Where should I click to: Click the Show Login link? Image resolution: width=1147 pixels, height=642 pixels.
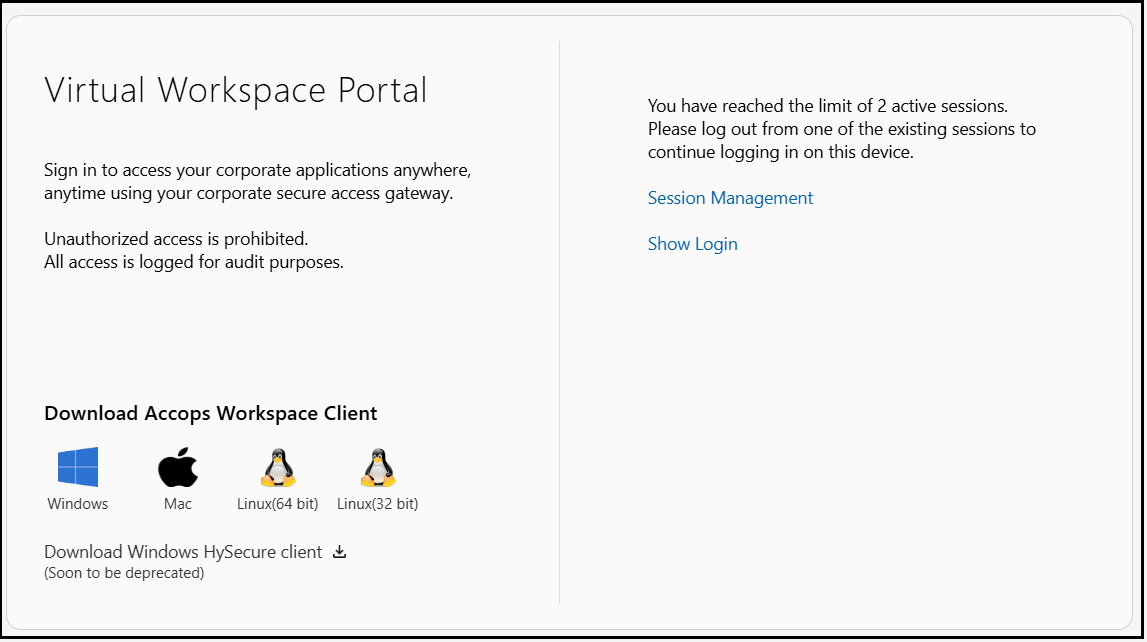(692, 244)
